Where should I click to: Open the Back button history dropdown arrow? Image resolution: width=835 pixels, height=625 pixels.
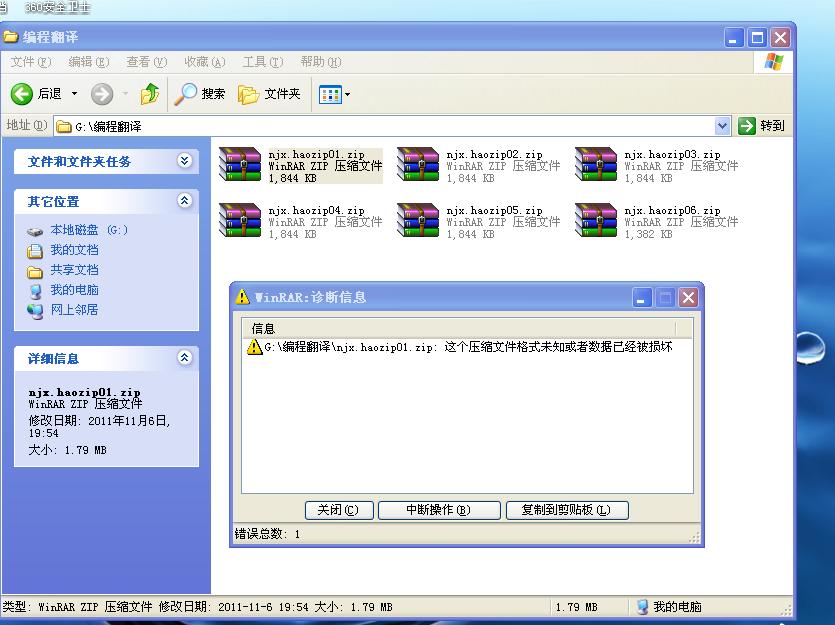(74, 94)
